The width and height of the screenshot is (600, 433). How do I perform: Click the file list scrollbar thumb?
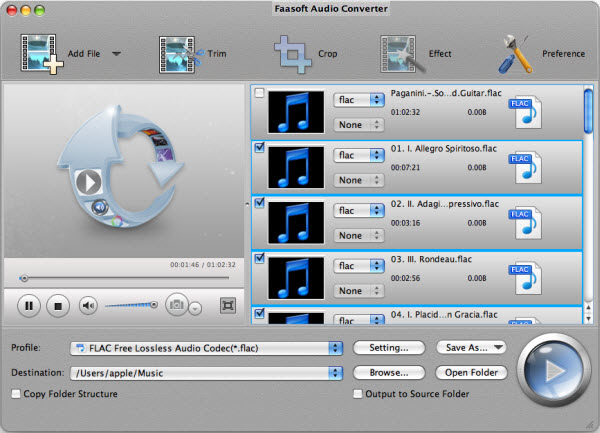click(588, 111)
